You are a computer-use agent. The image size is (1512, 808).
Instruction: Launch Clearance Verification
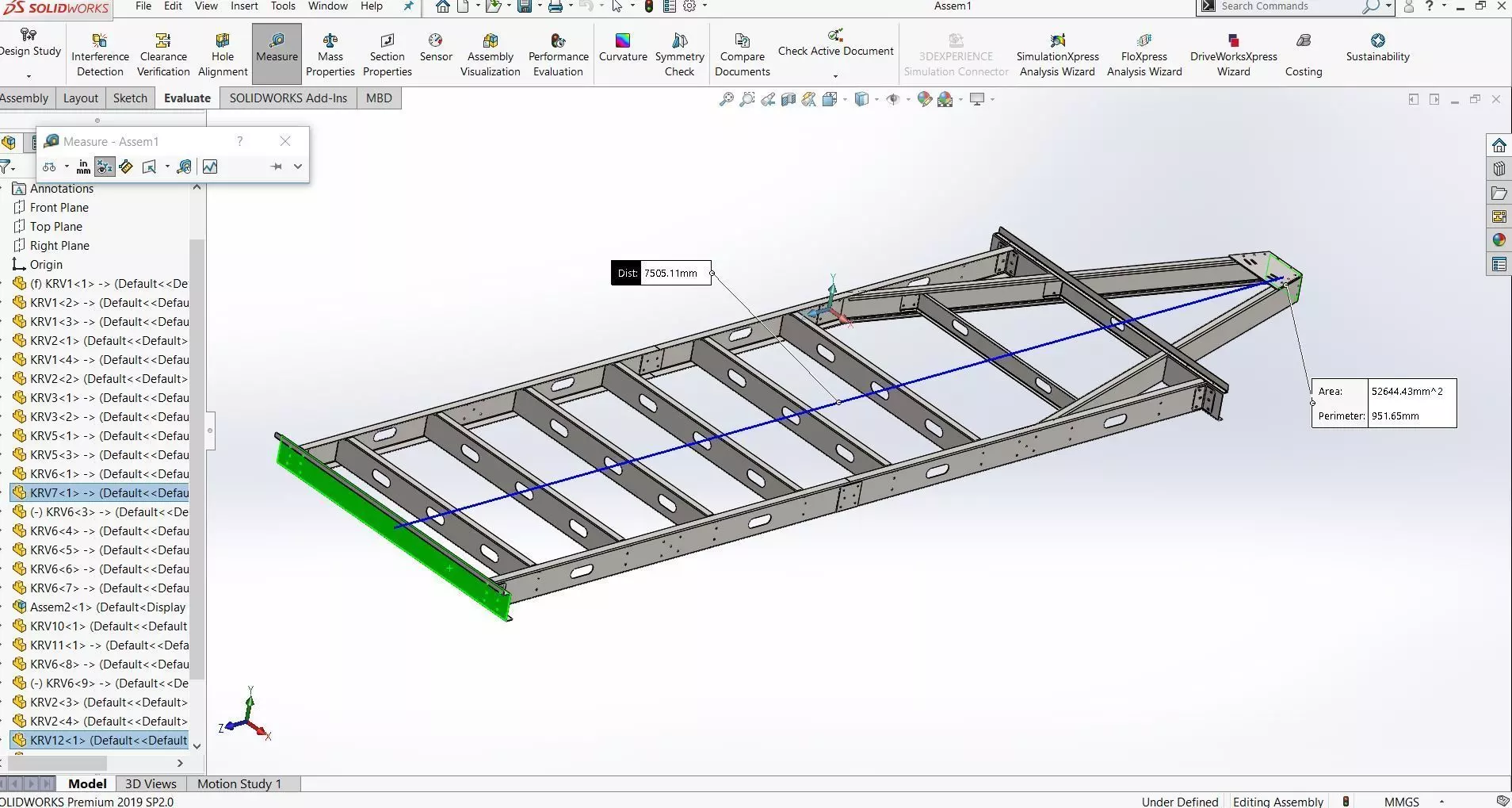pos(163,55)
